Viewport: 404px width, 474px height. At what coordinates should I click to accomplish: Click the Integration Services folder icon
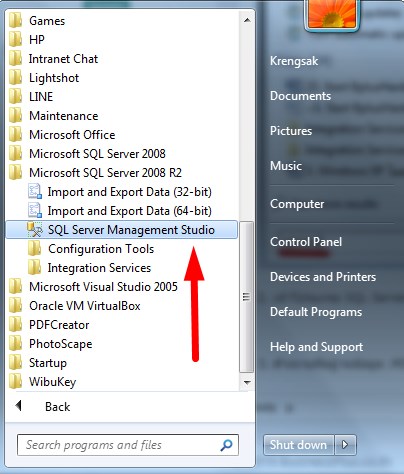[35, 268]
